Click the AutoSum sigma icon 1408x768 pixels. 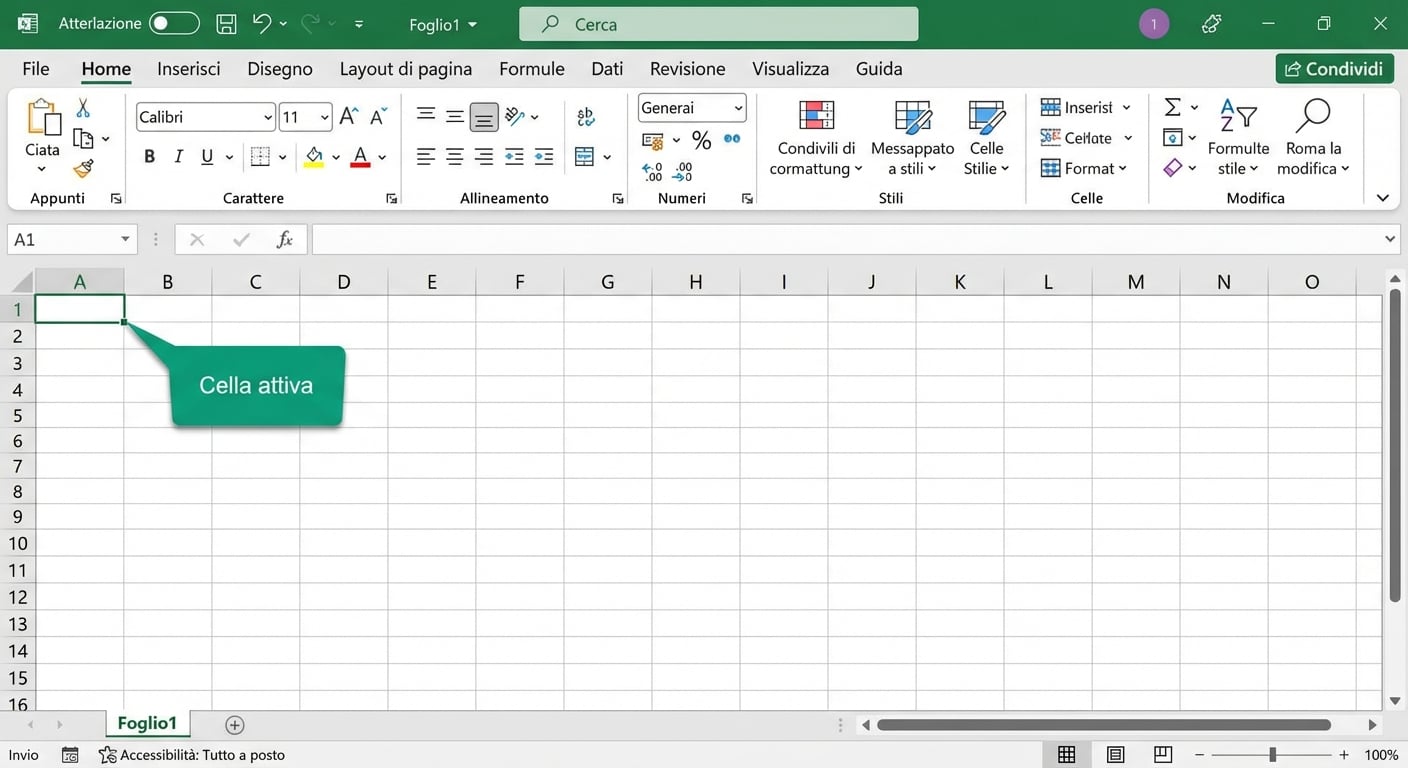pos(1173,107)
